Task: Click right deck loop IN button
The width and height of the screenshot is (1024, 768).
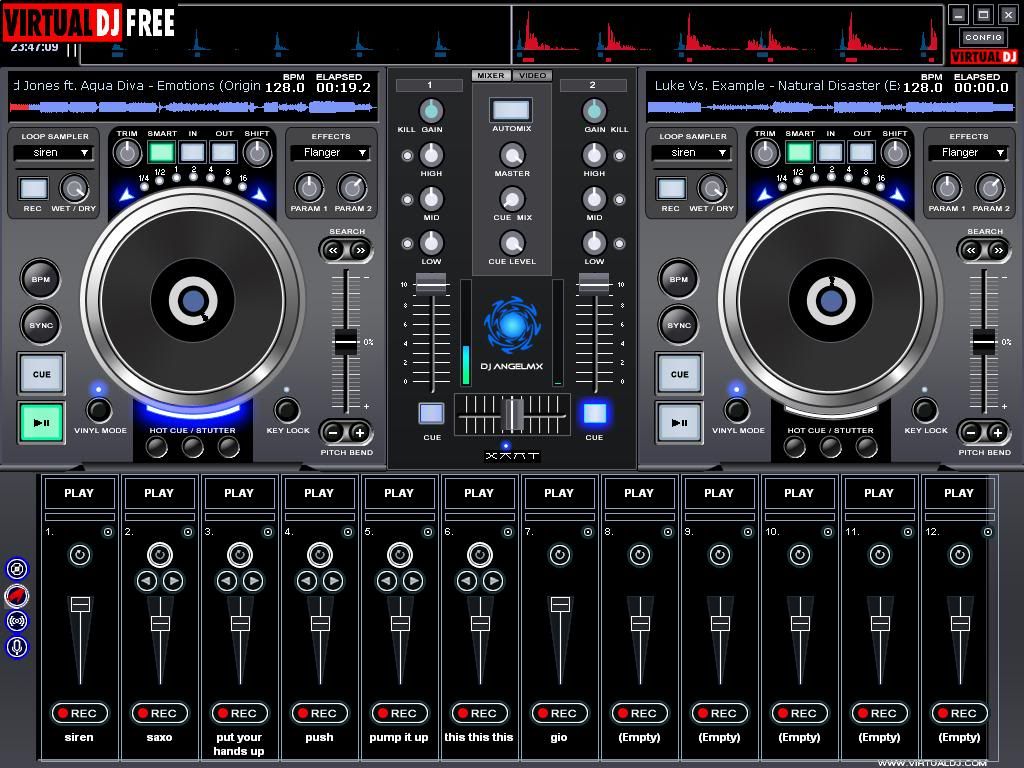Action: coord(831,152)
